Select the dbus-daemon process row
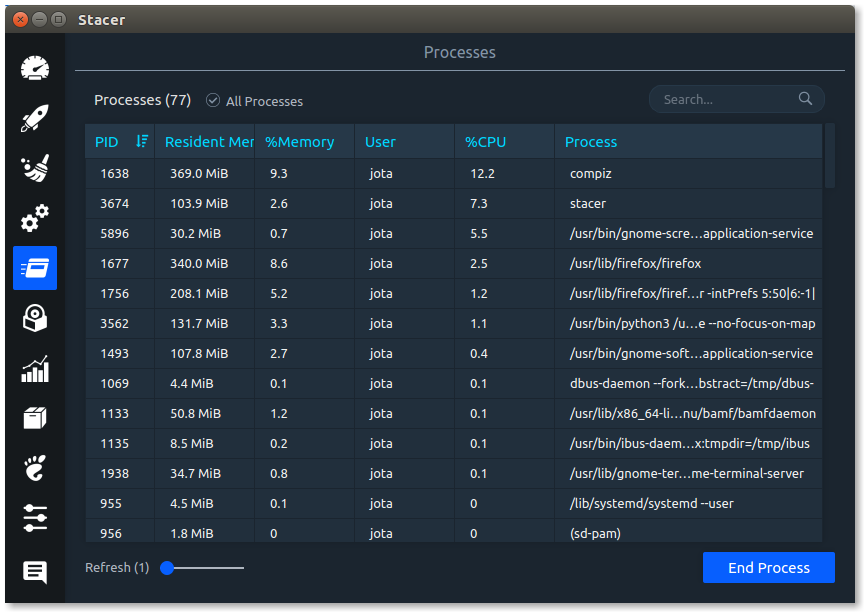Image resolution: width=864 pixels, height=612 pixels. click(453, 383)
